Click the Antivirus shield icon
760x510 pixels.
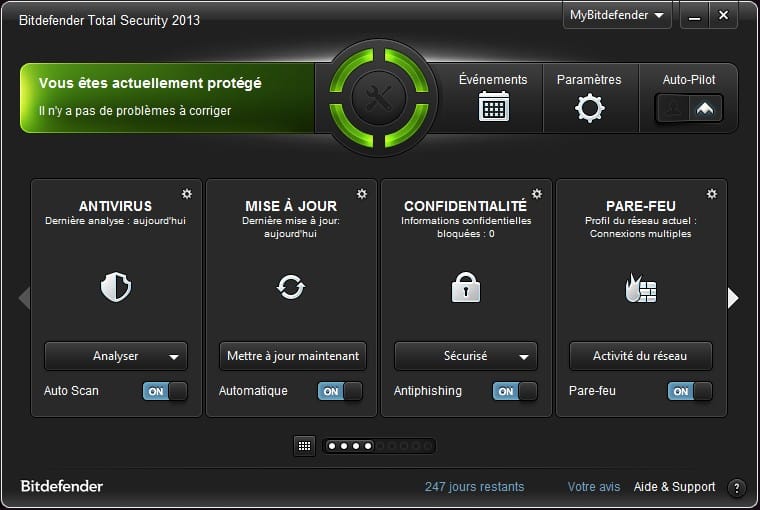[x=116, y=287]
